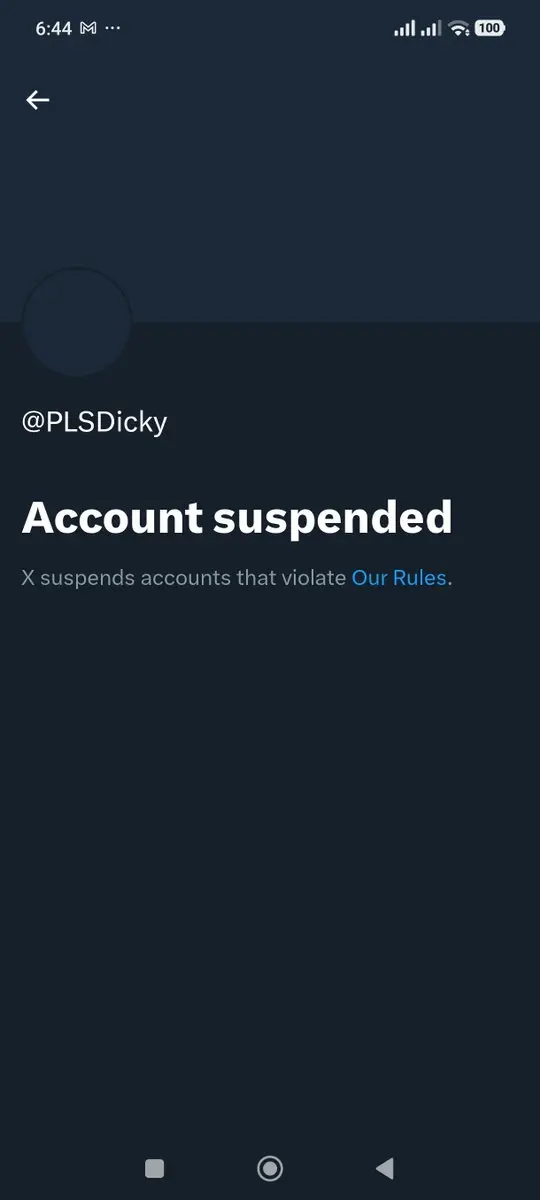The width and height of the screenshot is (540, 1200).
Task: Click the first cellular signal bars icon
Action: [404, 29]
